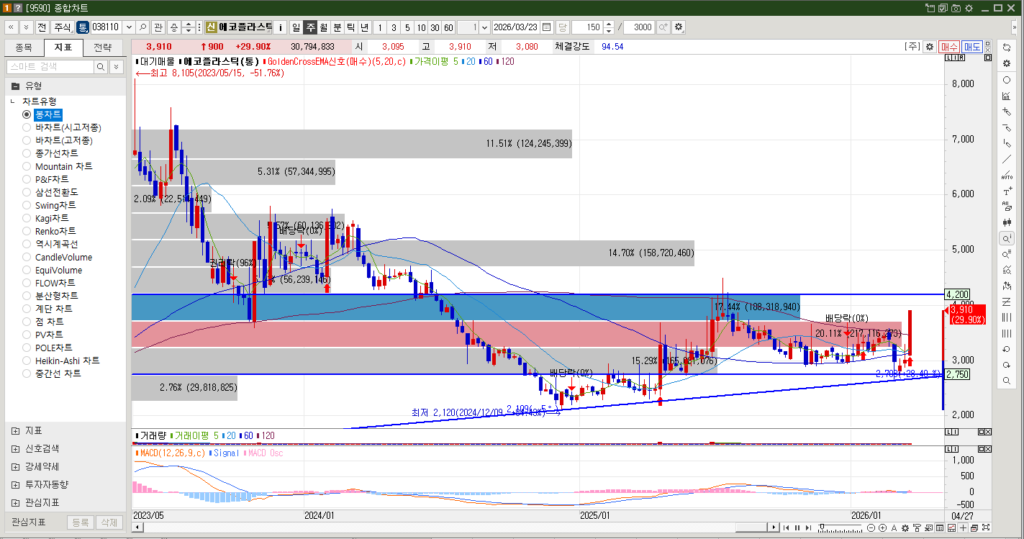The width and height of the screenshot is (1024, 539).
Task: Click the red 매수 buy button
Action: click(948, 47)
